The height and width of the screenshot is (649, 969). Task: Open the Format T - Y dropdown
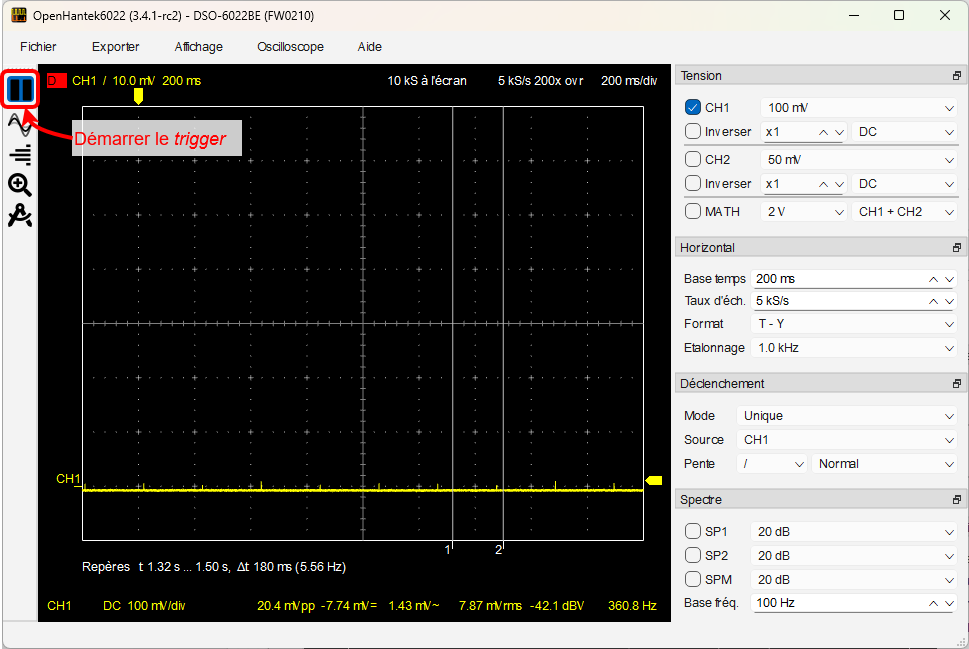click(x=854, y=324)
